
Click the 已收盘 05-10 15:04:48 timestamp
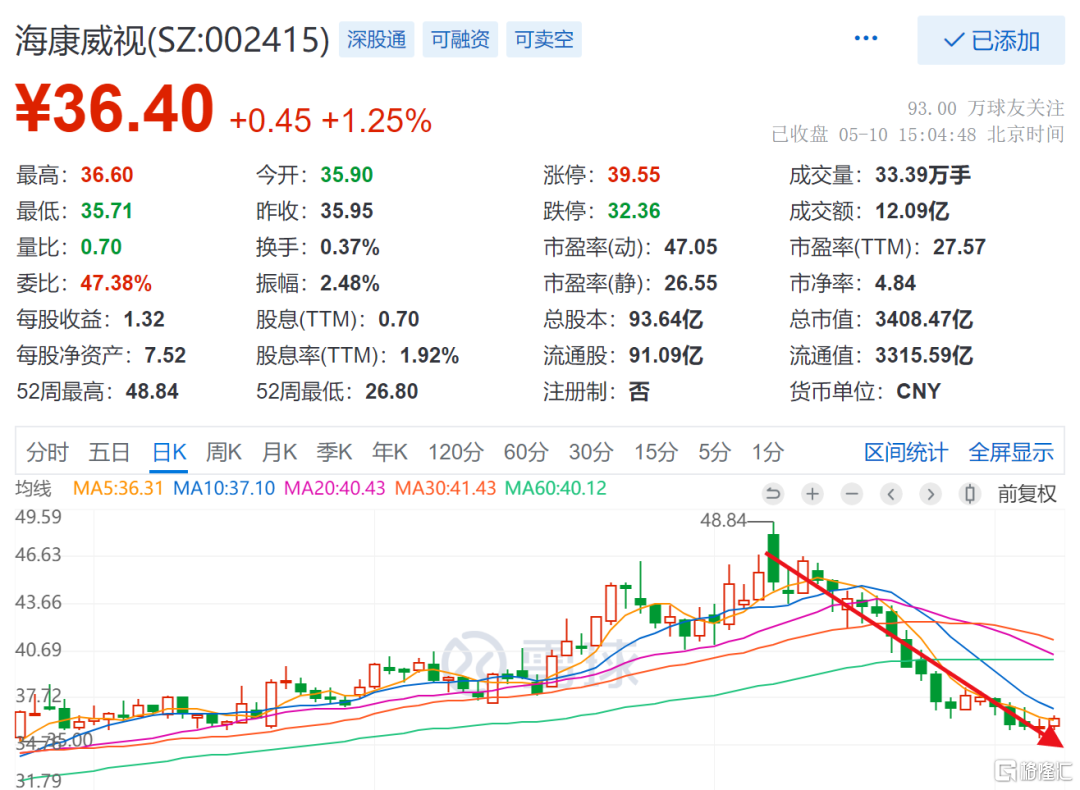pos(918,134)
